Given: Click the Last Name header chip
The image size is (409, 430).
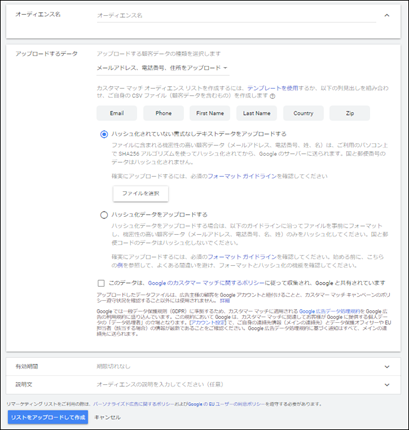Looking at the screenshot, I should 257,113.
